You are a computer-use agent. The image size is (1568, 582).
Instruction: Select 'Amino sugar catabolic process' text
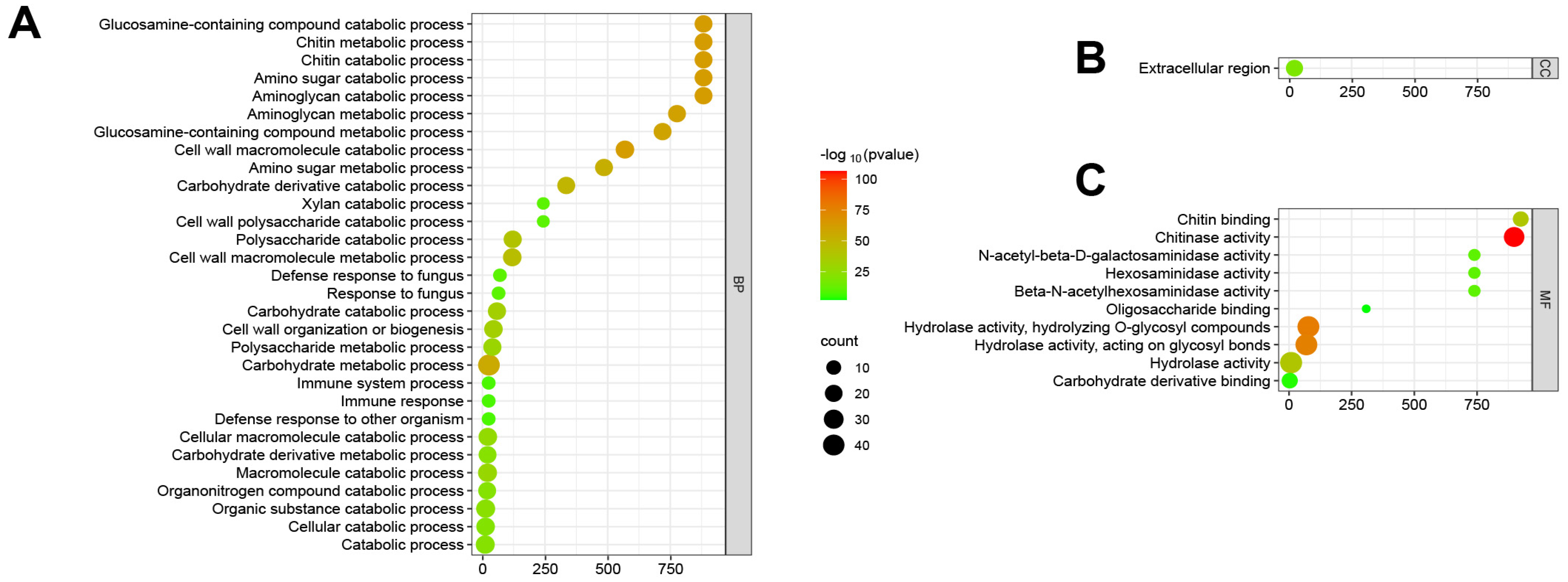tap(358, 78)
